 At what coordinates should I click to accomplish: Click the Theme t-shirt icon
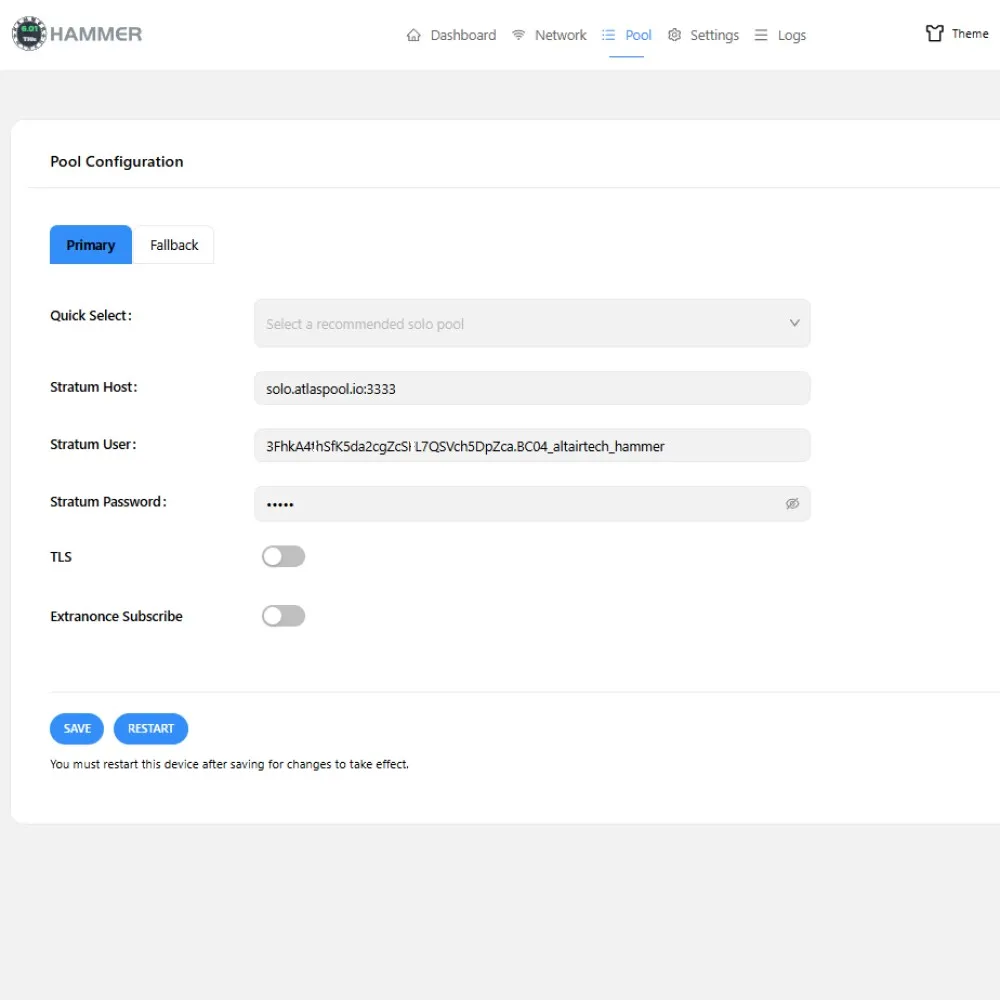pyautogui.click(x=934, y=33)
